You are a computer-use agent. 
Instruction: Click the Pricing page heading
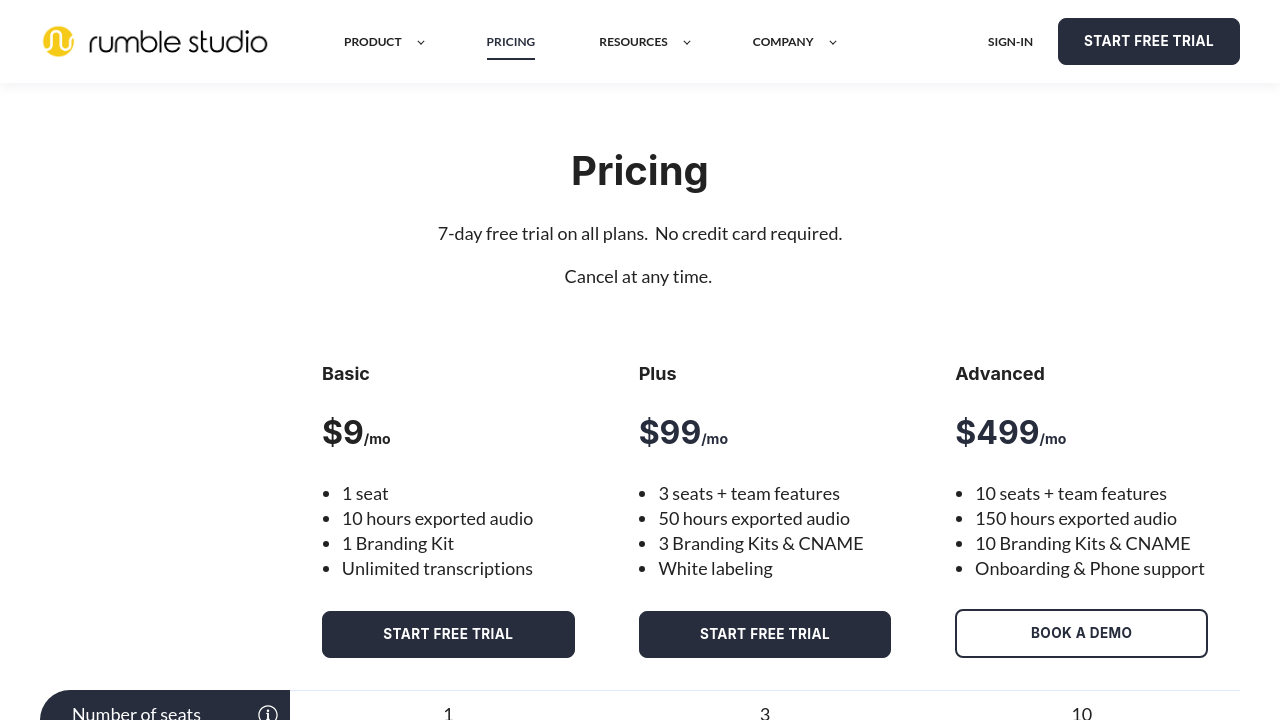[640, 171]
